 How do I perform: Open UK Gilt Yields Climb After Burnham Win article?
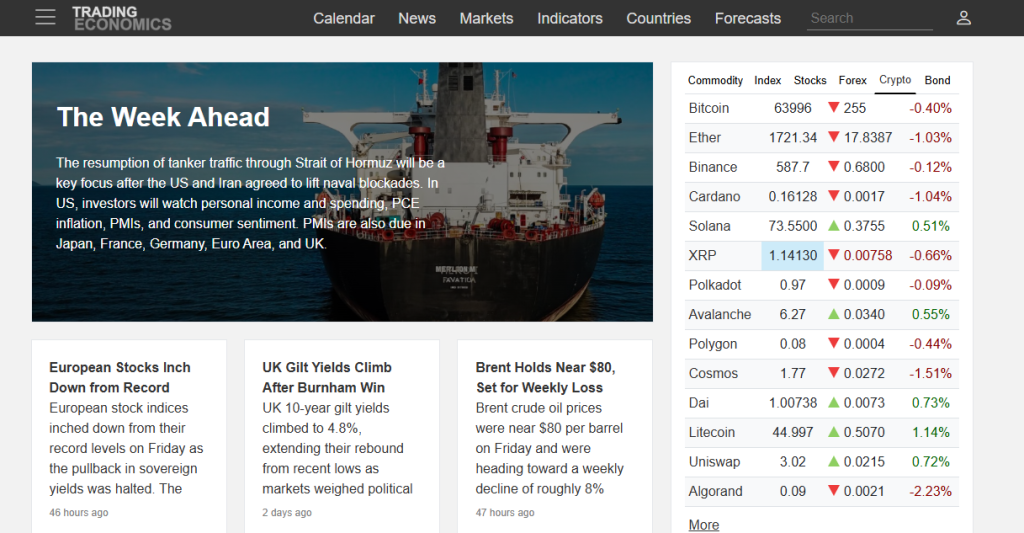327,378
